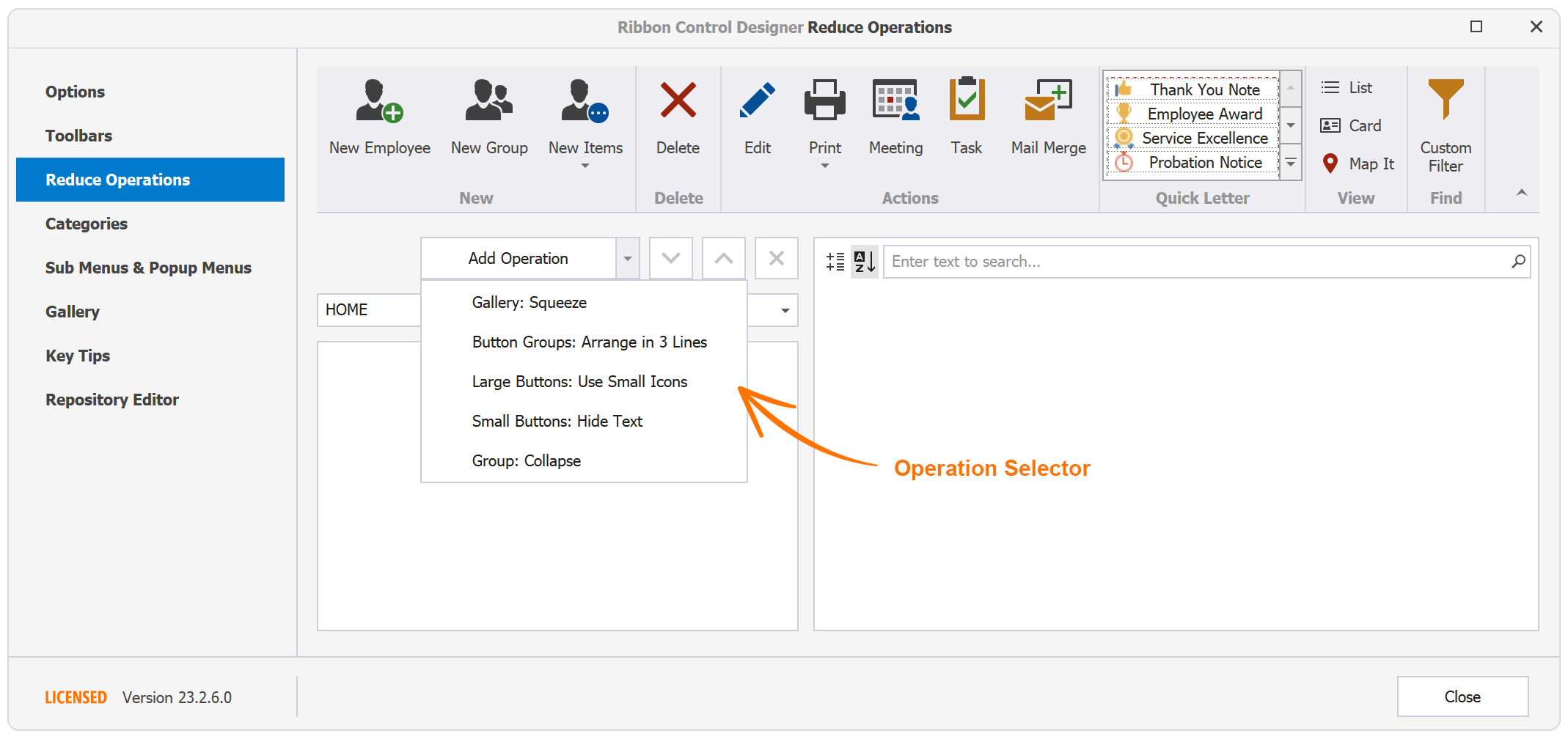Select the Custom Filter funnel icon
Viewport: 1568px width, 739px height.
(1445, 99)
